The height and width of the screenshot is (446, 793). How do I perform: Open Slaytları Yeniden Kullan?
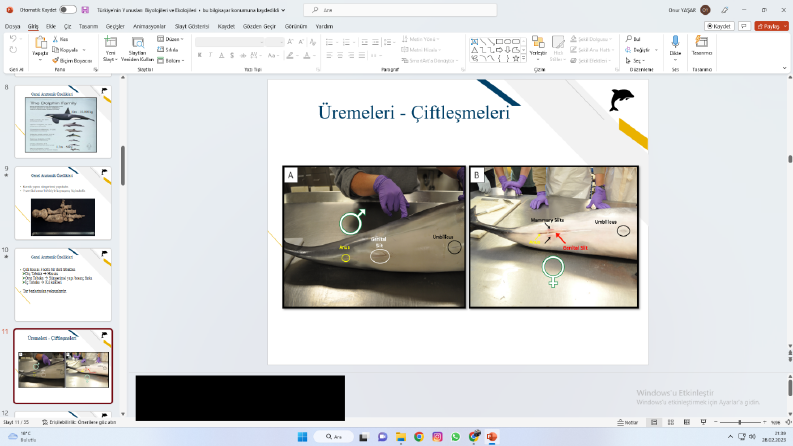pos(137,49)
